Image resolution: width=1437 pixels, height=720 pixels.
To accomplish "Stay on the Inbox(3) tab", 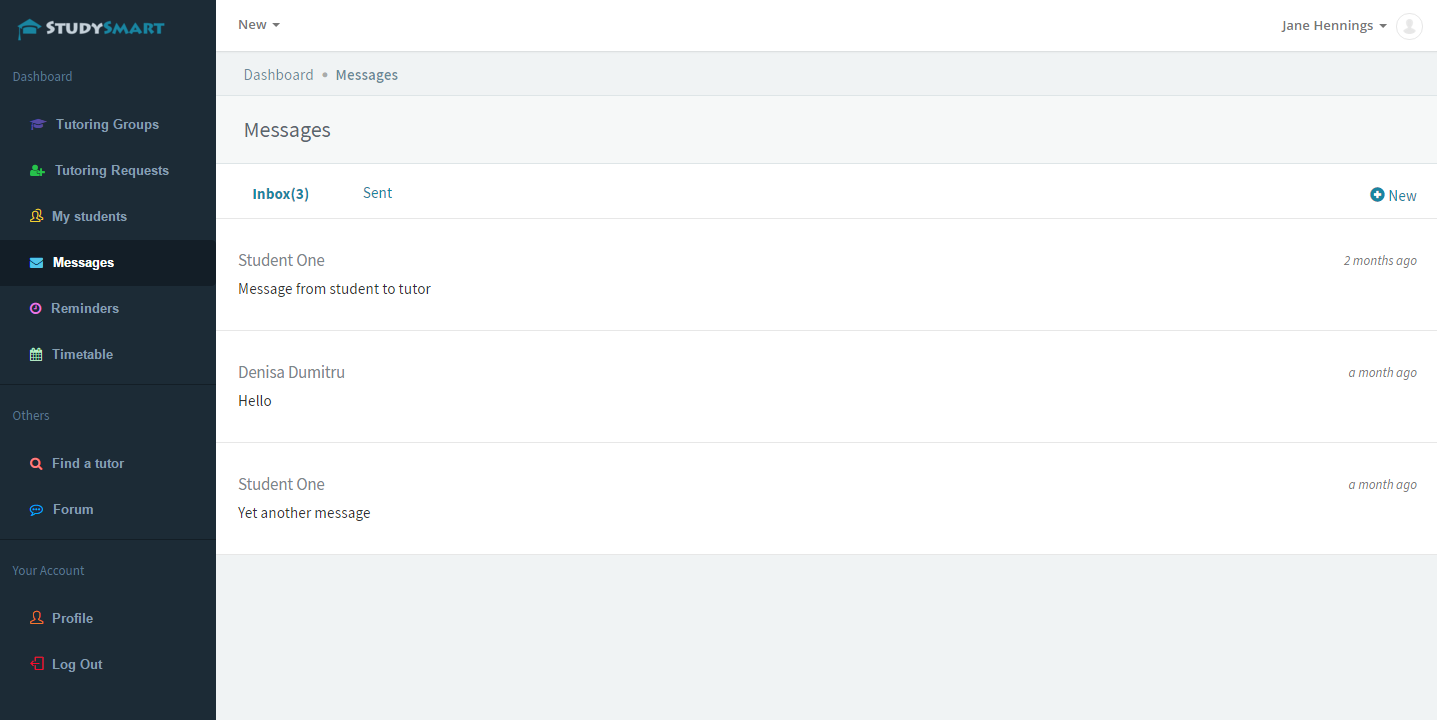I will point(280,192).
